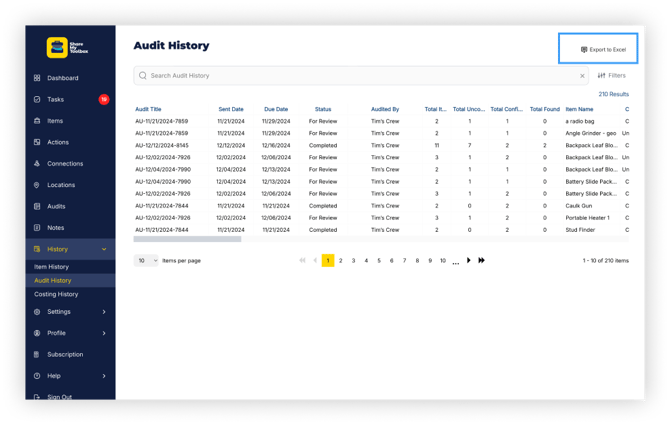Go to page 10

tap(443, 261)
